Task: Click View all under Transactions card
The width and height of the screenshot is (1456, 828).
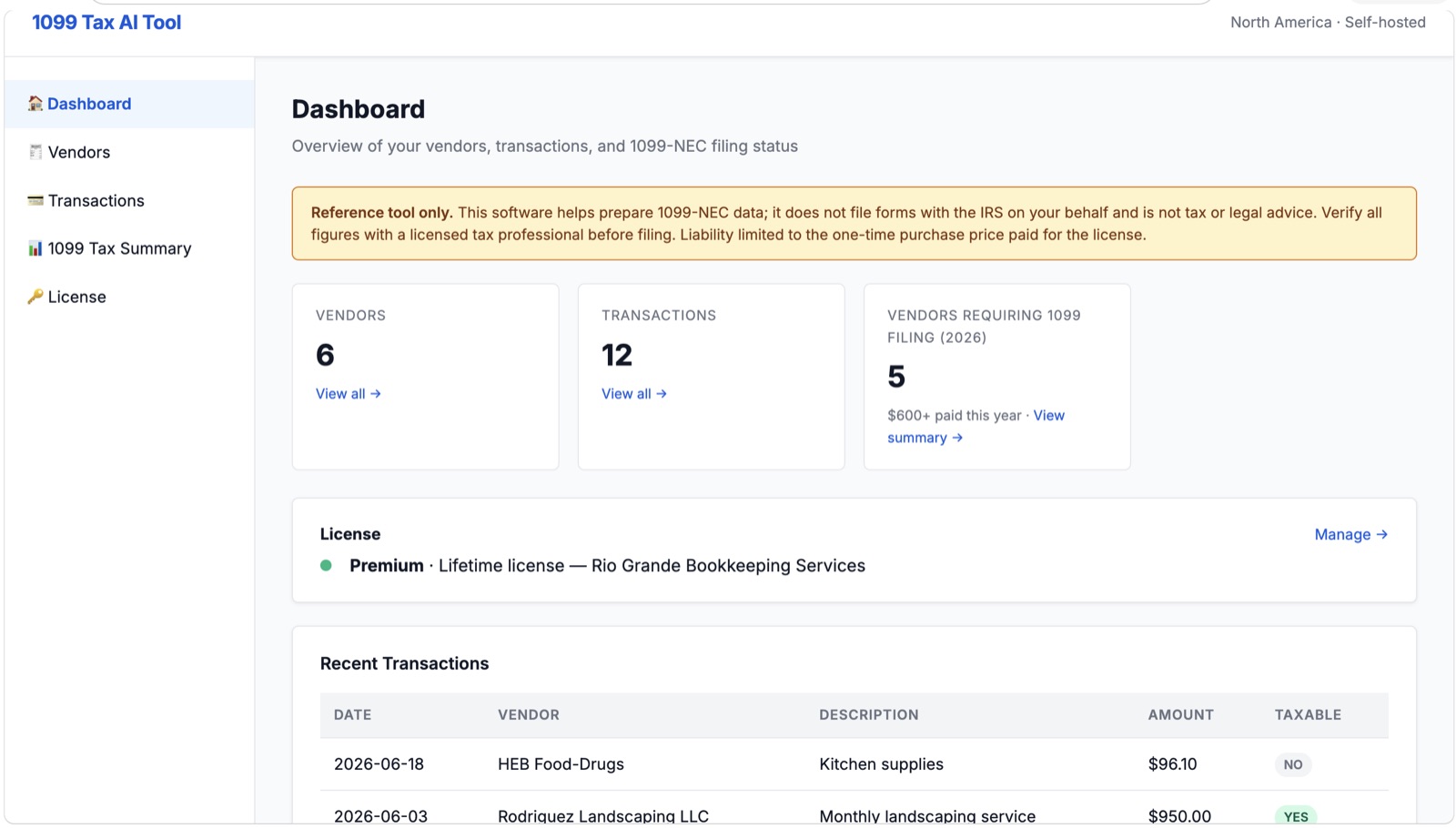Action: click(x=634, y=394)
